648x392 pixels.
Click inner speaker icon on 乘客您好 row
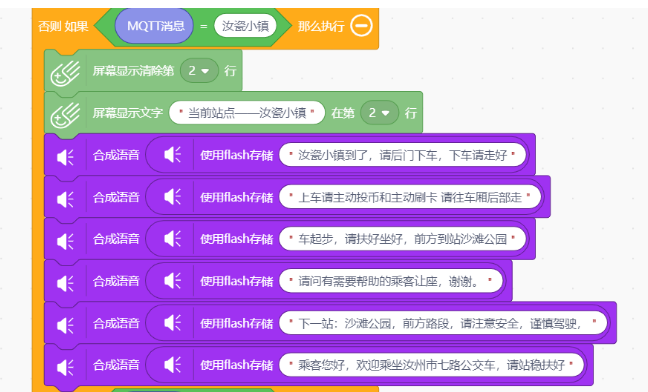(x=173, y=365)
